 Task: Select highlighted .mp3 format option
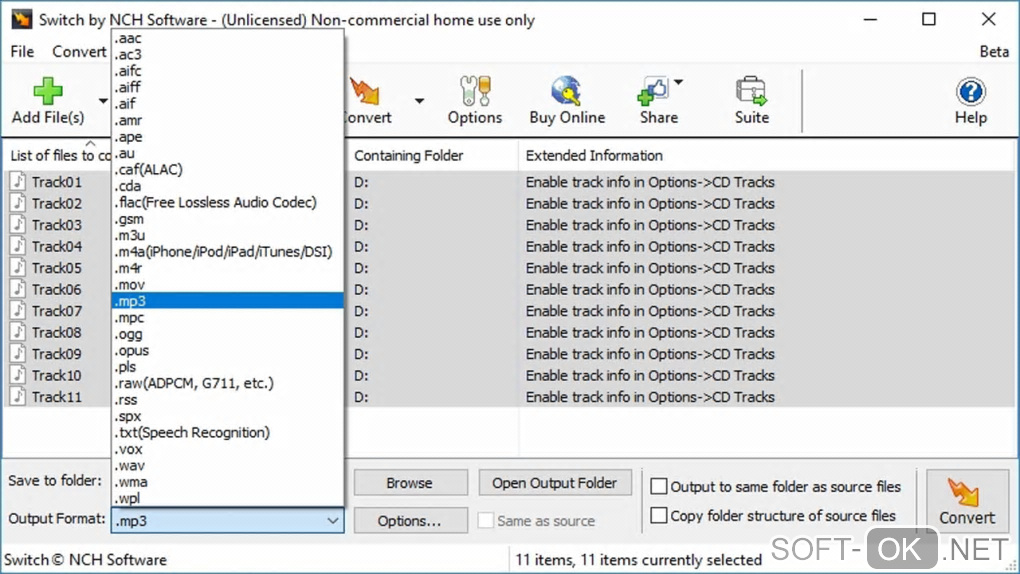click(227, 301)
